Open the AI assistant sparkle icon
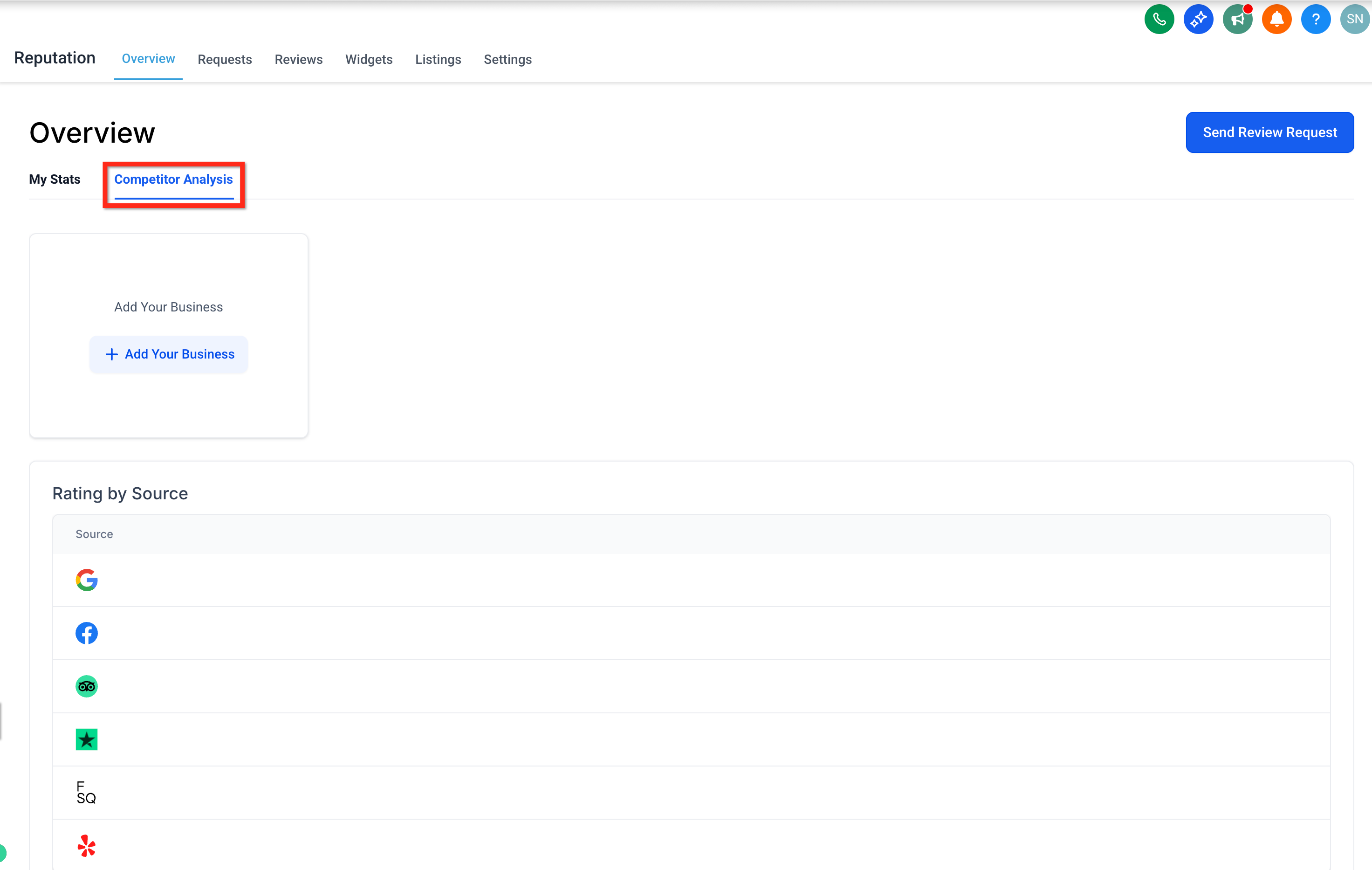The image size is (1372, 870). tap(1198, 20)
